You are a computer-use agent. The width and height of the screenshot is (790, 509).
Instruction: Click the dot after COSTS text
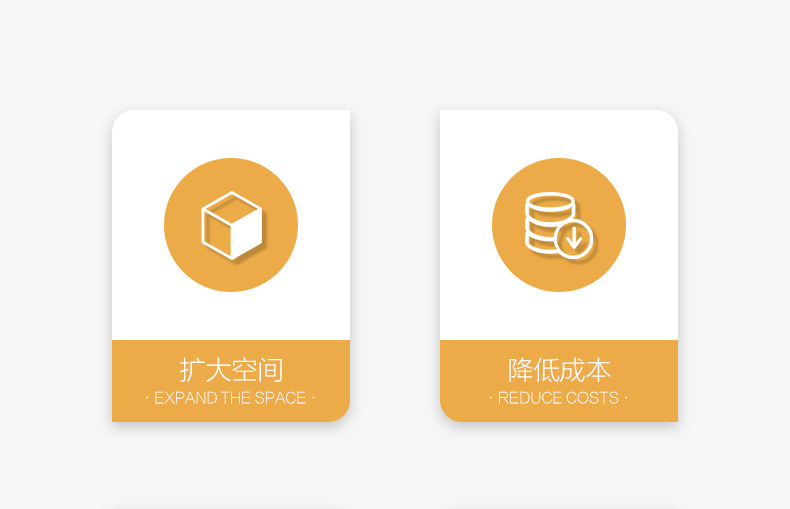626,398
